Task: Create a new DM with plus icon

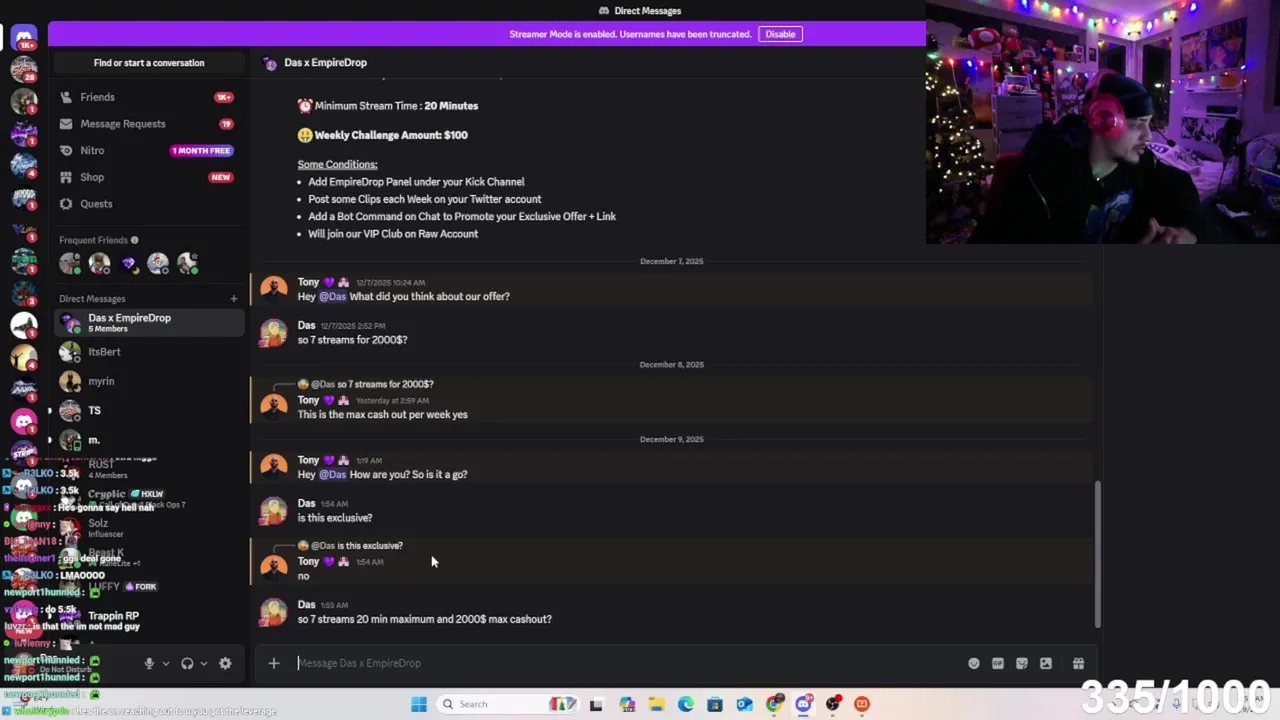Action: (x=234, y=299)
